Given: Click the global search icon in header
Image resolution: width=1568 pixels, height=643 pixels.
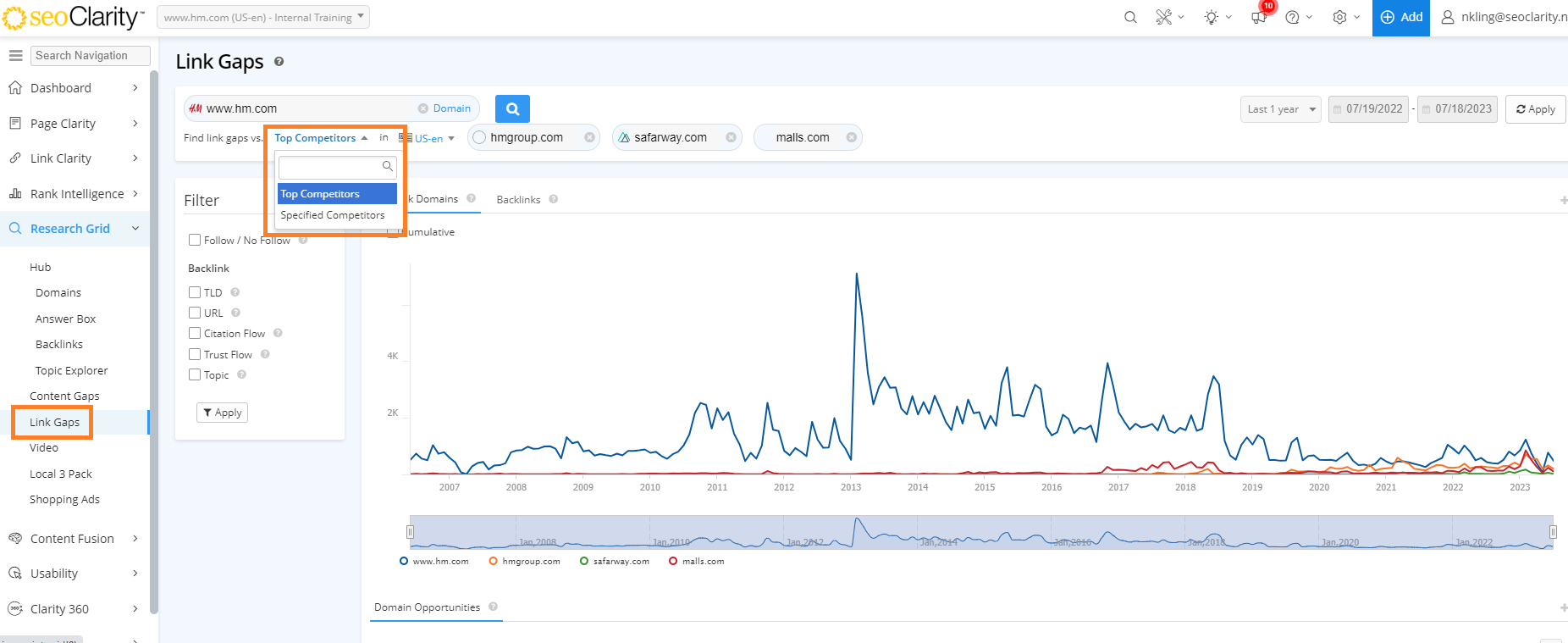Looking at the screenshot, I should point(1130,17).
